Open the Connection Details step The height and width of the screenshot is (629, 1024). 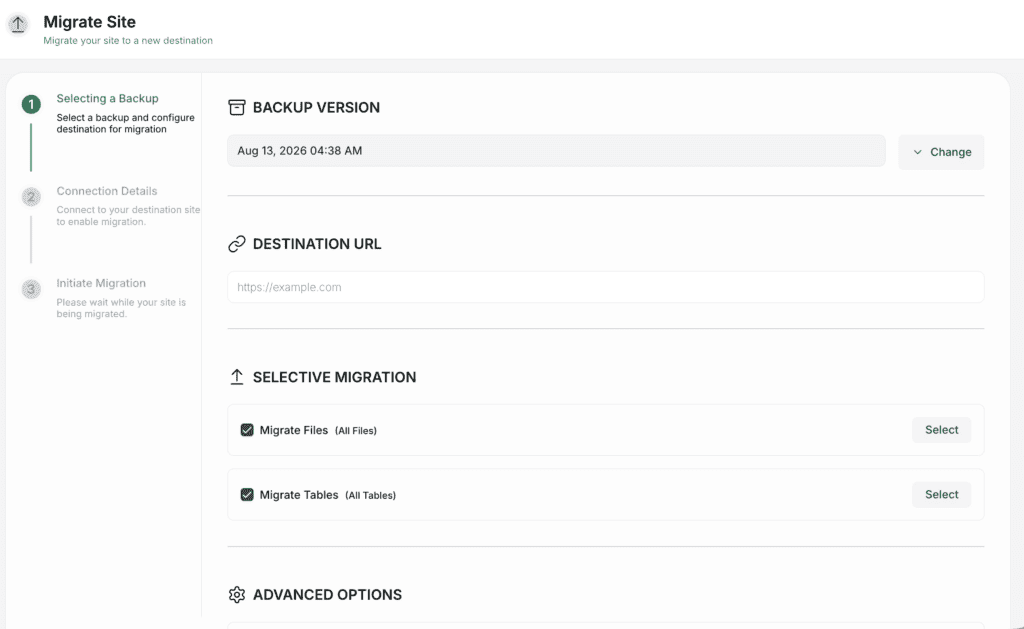tap(106, 191)
